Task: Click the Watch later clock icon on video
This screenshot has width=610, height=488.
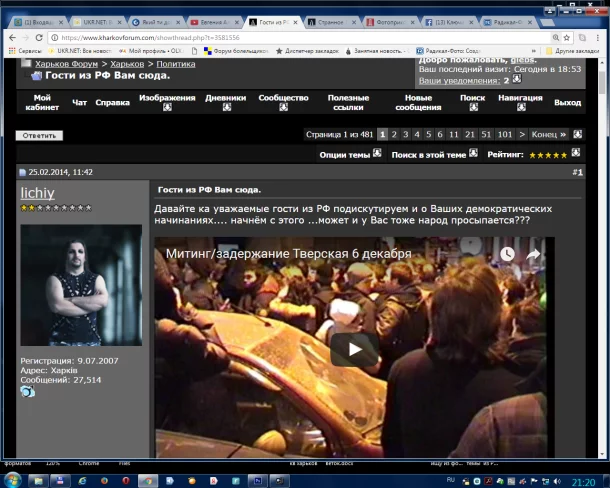Action: [507, 254]
